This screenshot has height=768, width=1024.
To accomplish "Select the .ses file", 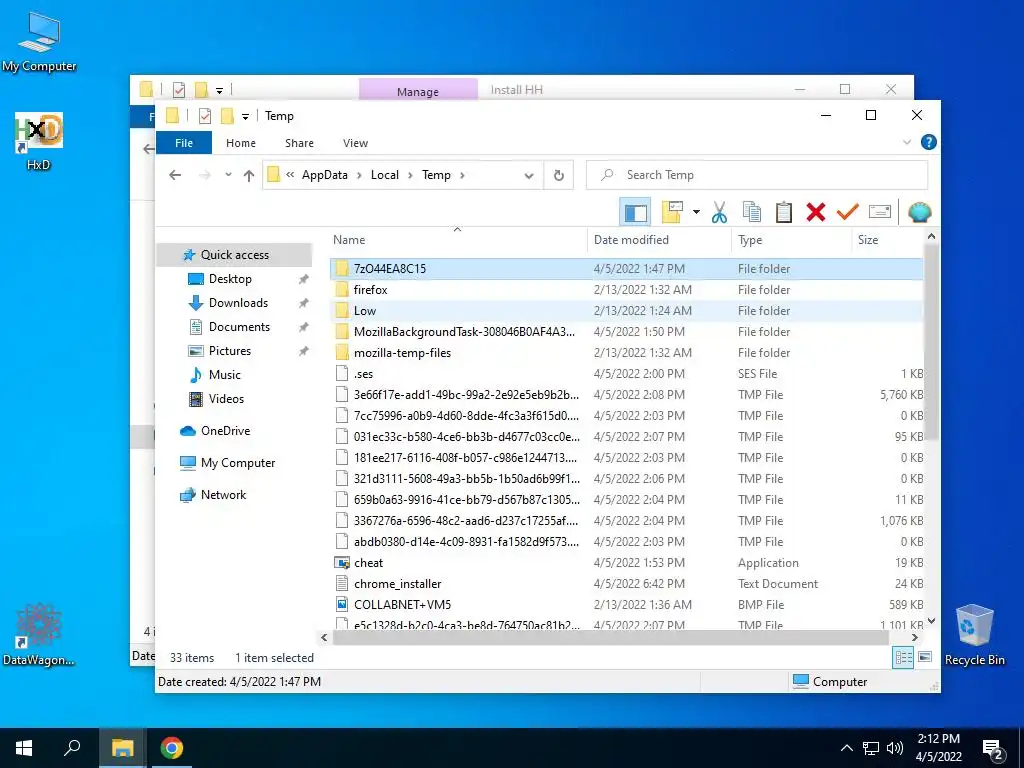I will pyautogui.click(x=627, y=374).
